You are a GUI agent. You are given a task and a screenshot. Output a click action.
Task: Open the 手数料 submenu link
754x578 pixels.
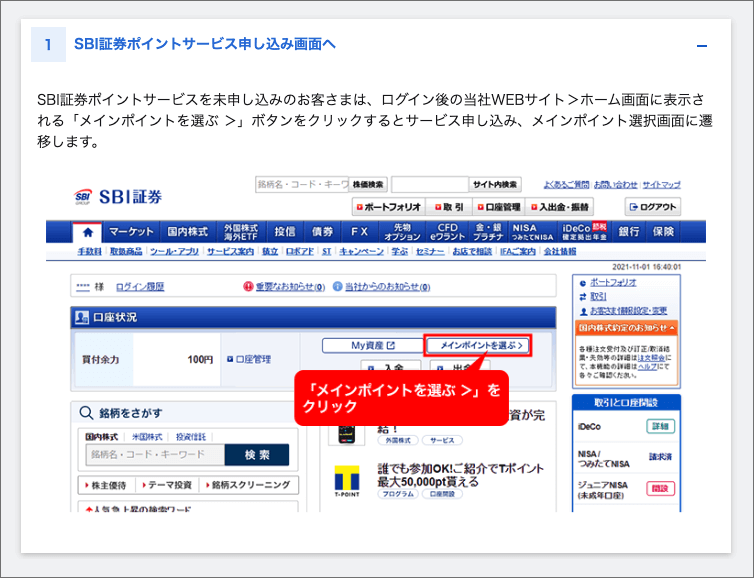89,251
